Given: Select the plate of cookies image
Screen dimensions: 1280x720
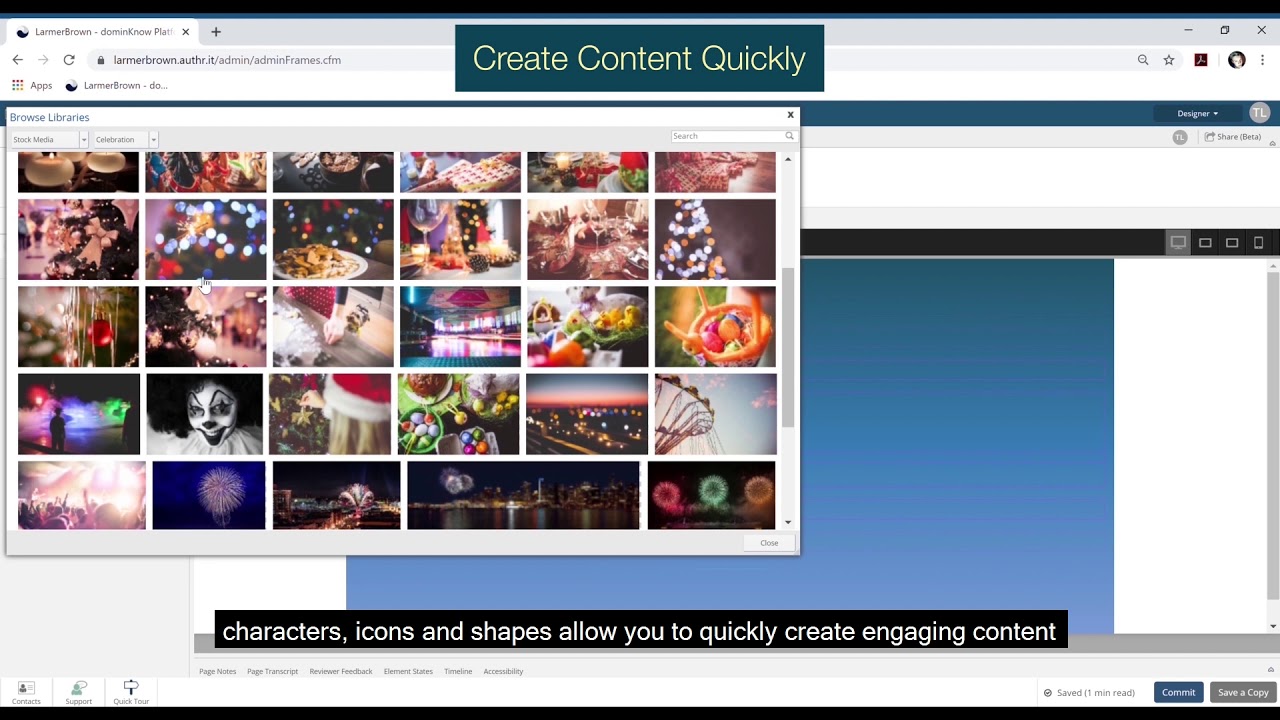Looking at the screenshot, I should 333,239.
